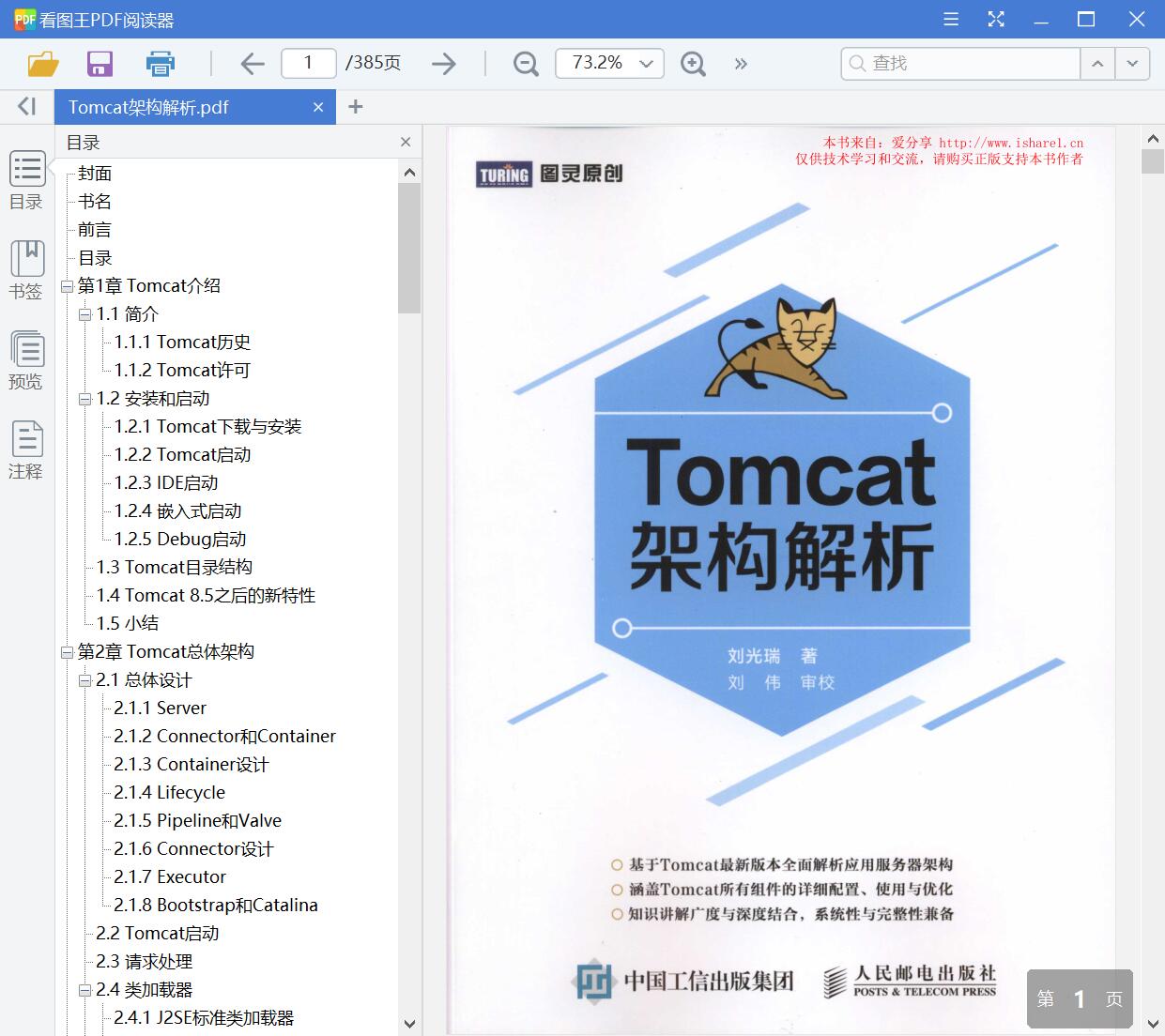Open 2.1.8 Bootstrap和Catalina section
This screenshot has height=1036, width=1165.
pyautogui.click(x=216, y=906)
